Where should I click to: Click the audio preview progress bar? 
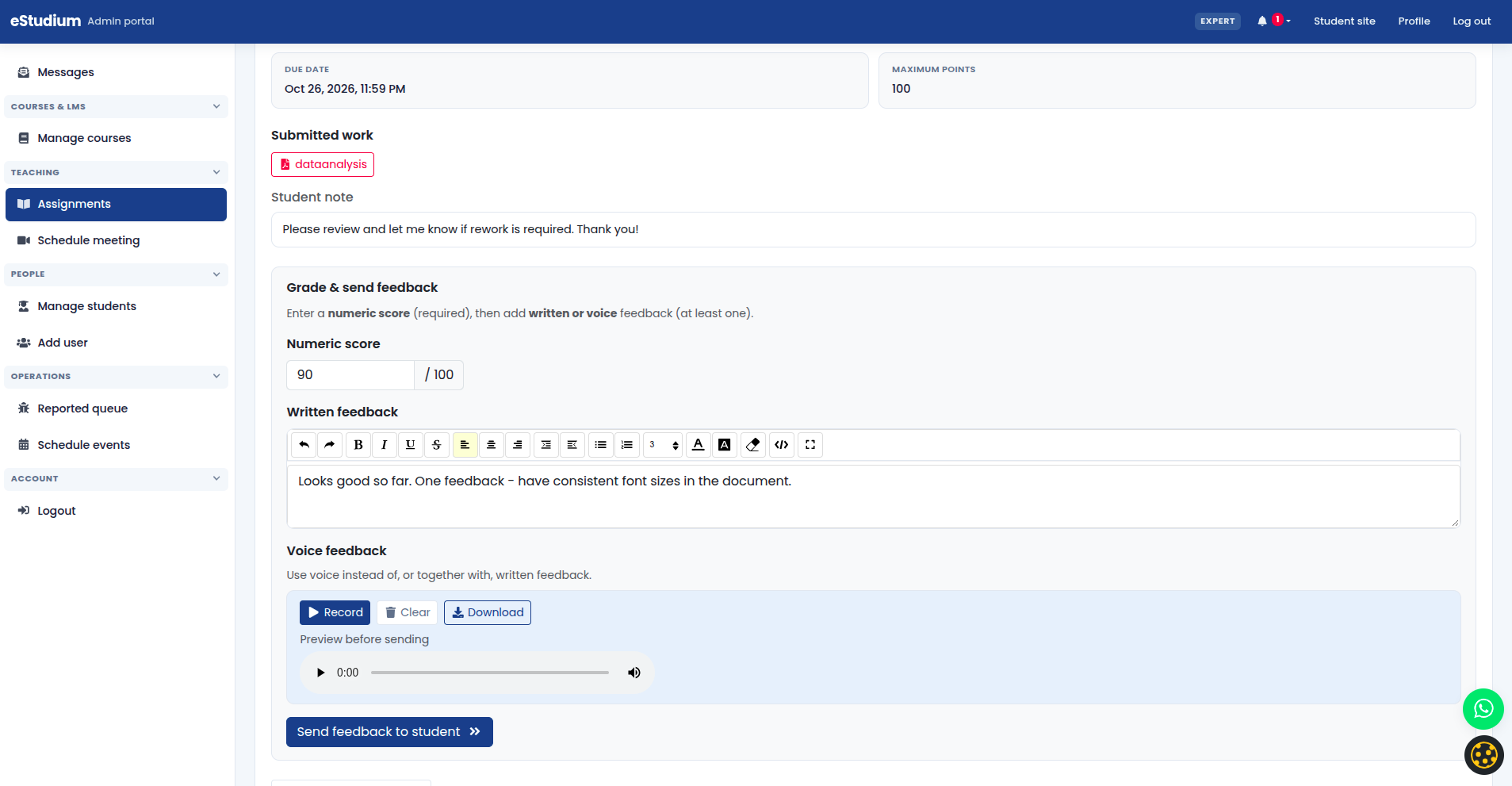(490, 673)
